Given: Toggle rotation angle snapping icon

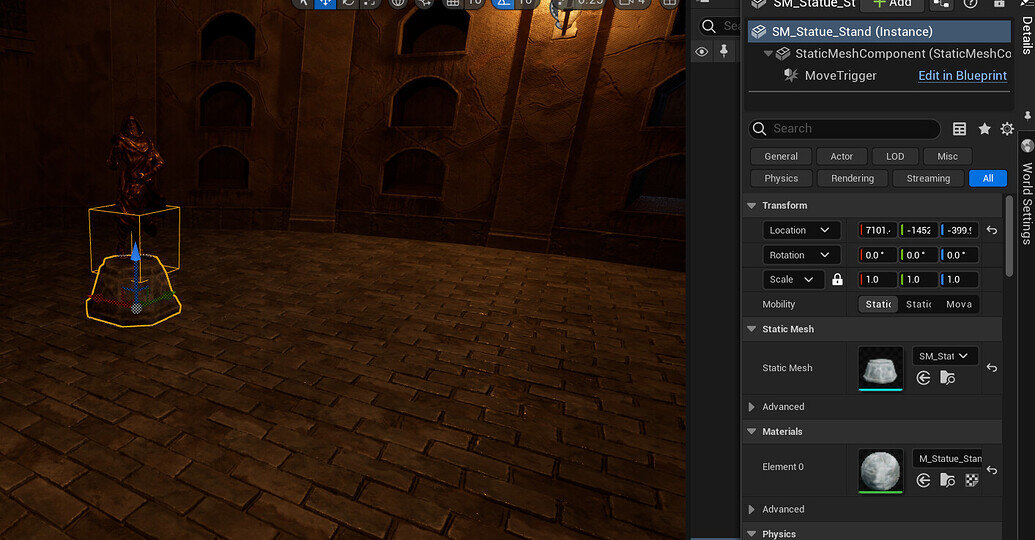Looking at the screenshot, I should (x=503, y=3).
